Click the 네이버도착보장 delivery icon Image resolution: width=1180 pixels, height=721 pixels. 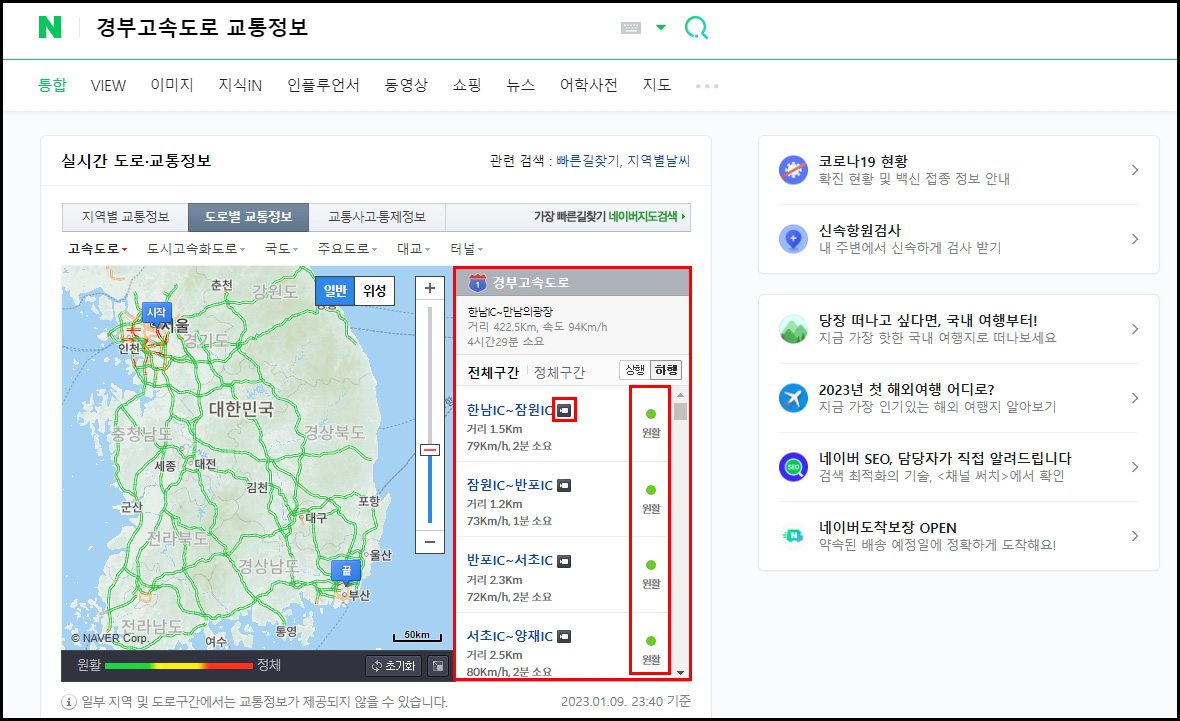(x=793, y=536)
